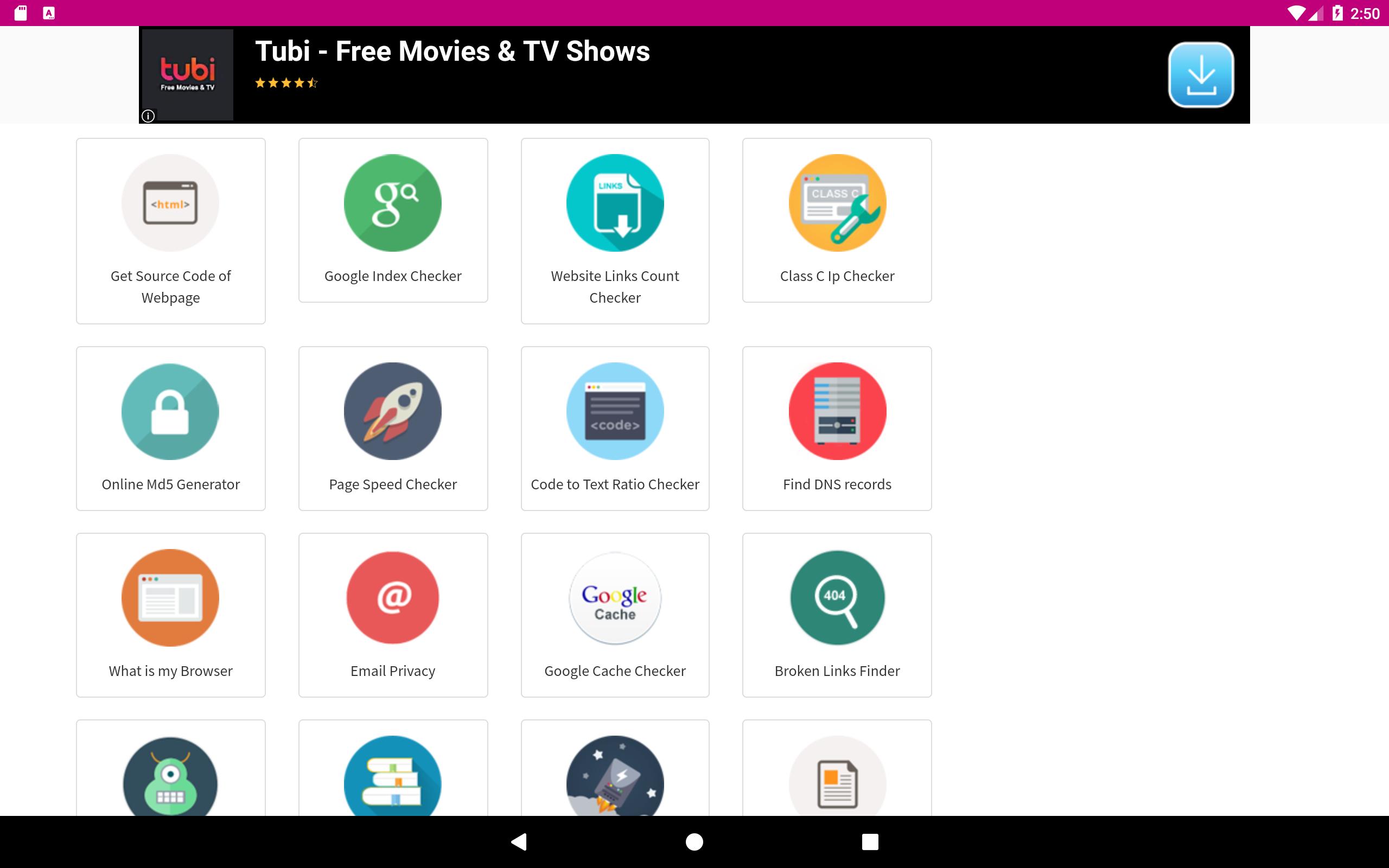The height and width of the screenshot is (868, 1389).
Task: Tap the Find DNS records server icon
Action: (x=837, y=411)
